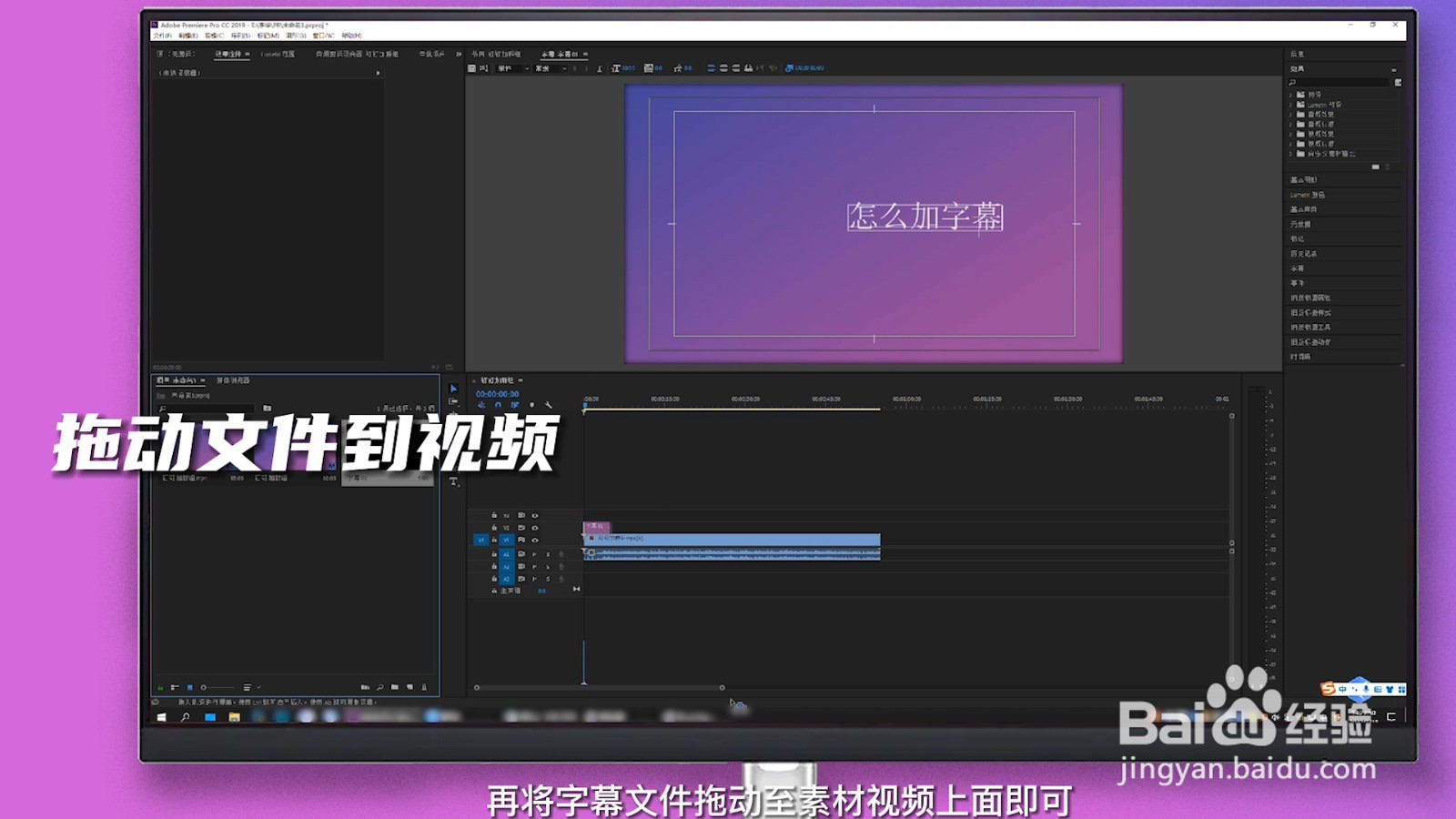Viewport: 1456px width, 819px height.
Task: Switch to Lumetri 范围 tab
Action: 278,54
